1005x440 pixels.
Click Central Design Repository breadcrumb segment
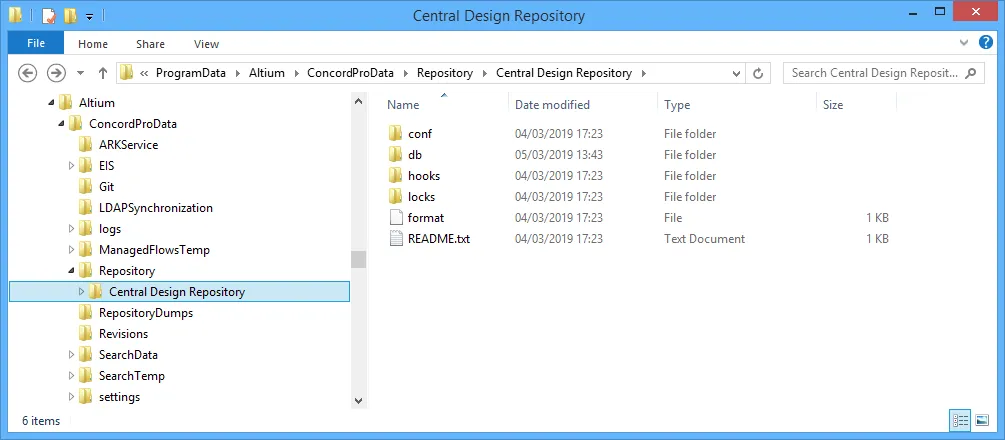pos(564,73)
